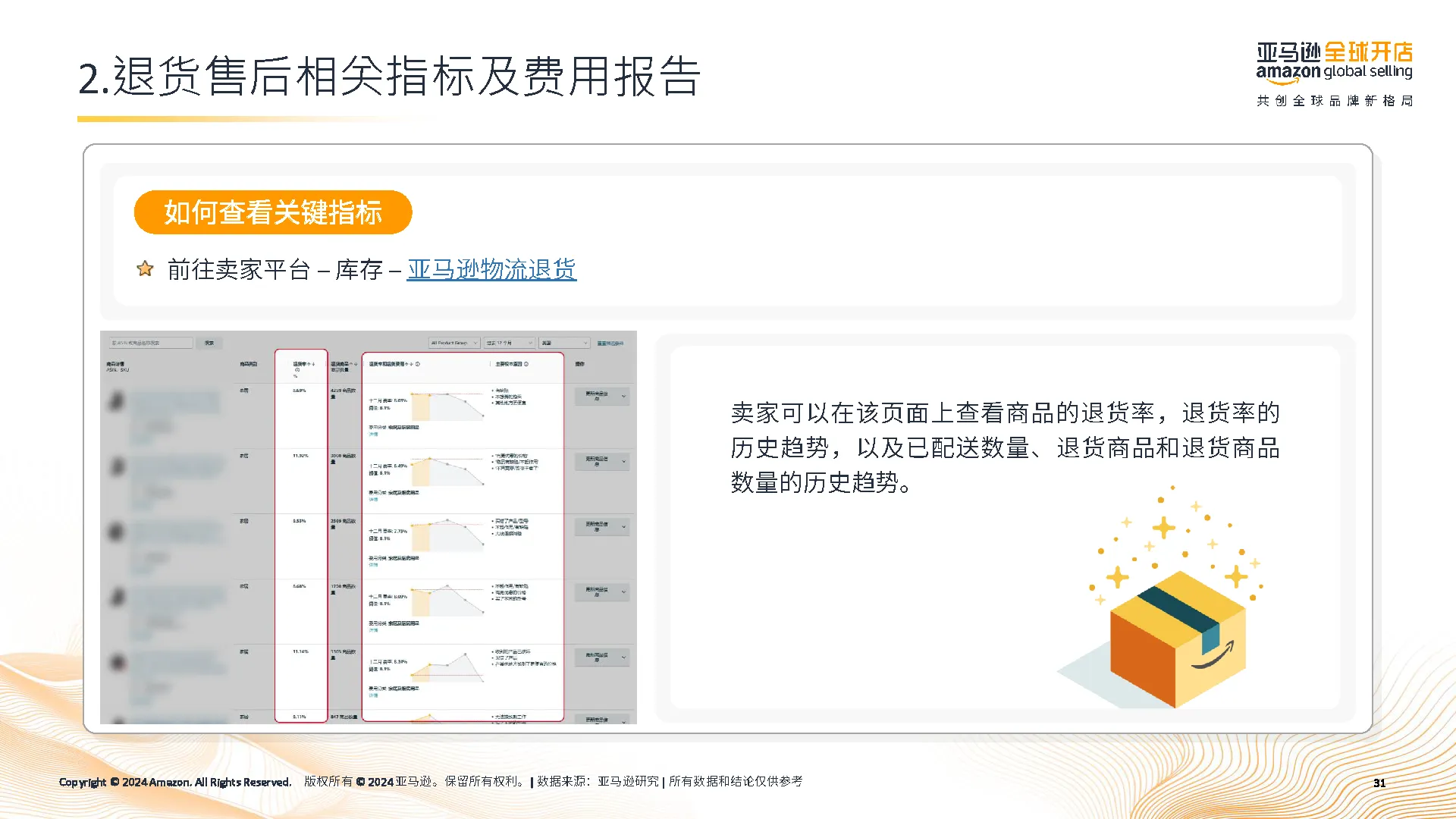
Task: Click the first row's return rate trend chart
Action: pyautogui.click(x=447, y=406)
